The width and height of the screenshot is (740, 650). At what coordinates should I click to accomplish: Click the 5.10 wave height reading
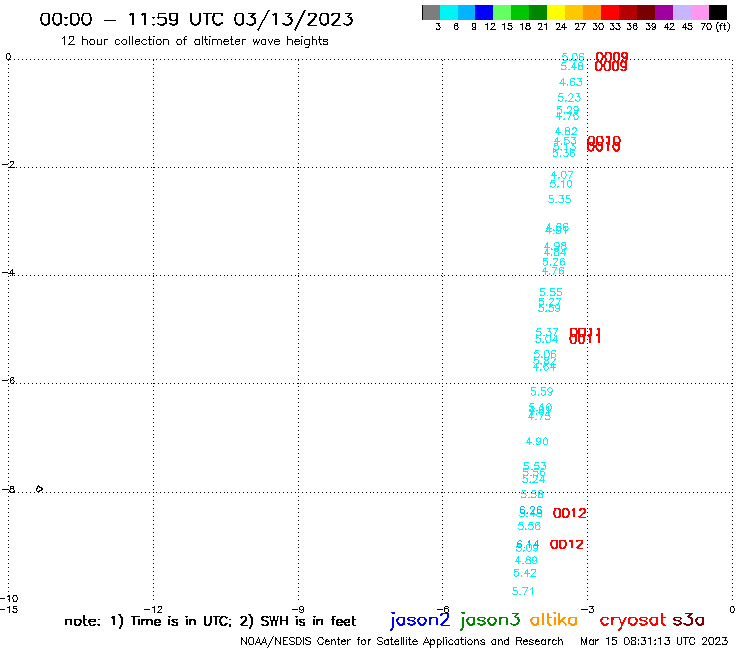coord(561,184)
